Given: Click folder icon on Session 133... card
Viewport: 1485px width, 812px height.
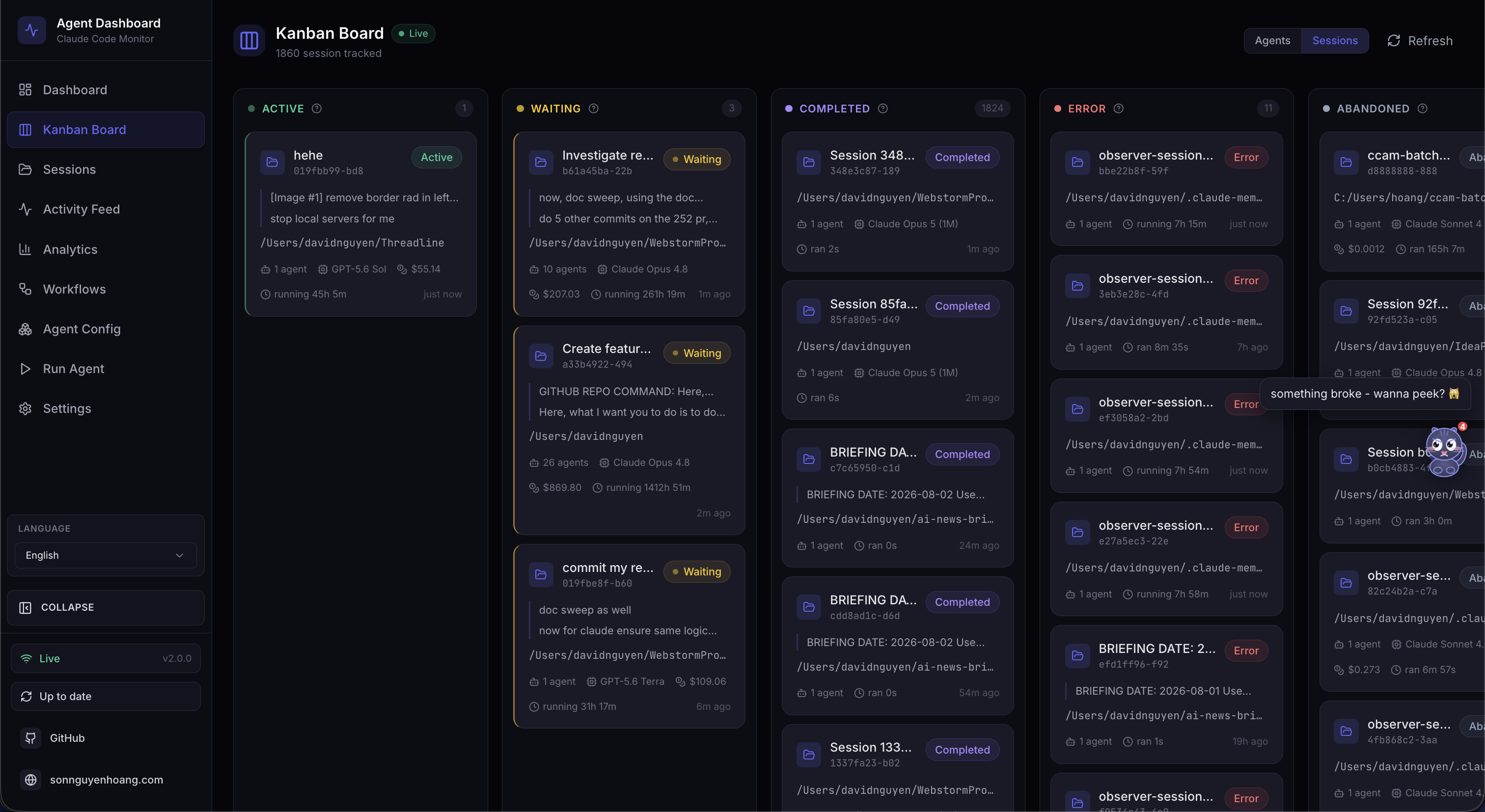Looking at the screenshot, I should (x=809, y=755).
